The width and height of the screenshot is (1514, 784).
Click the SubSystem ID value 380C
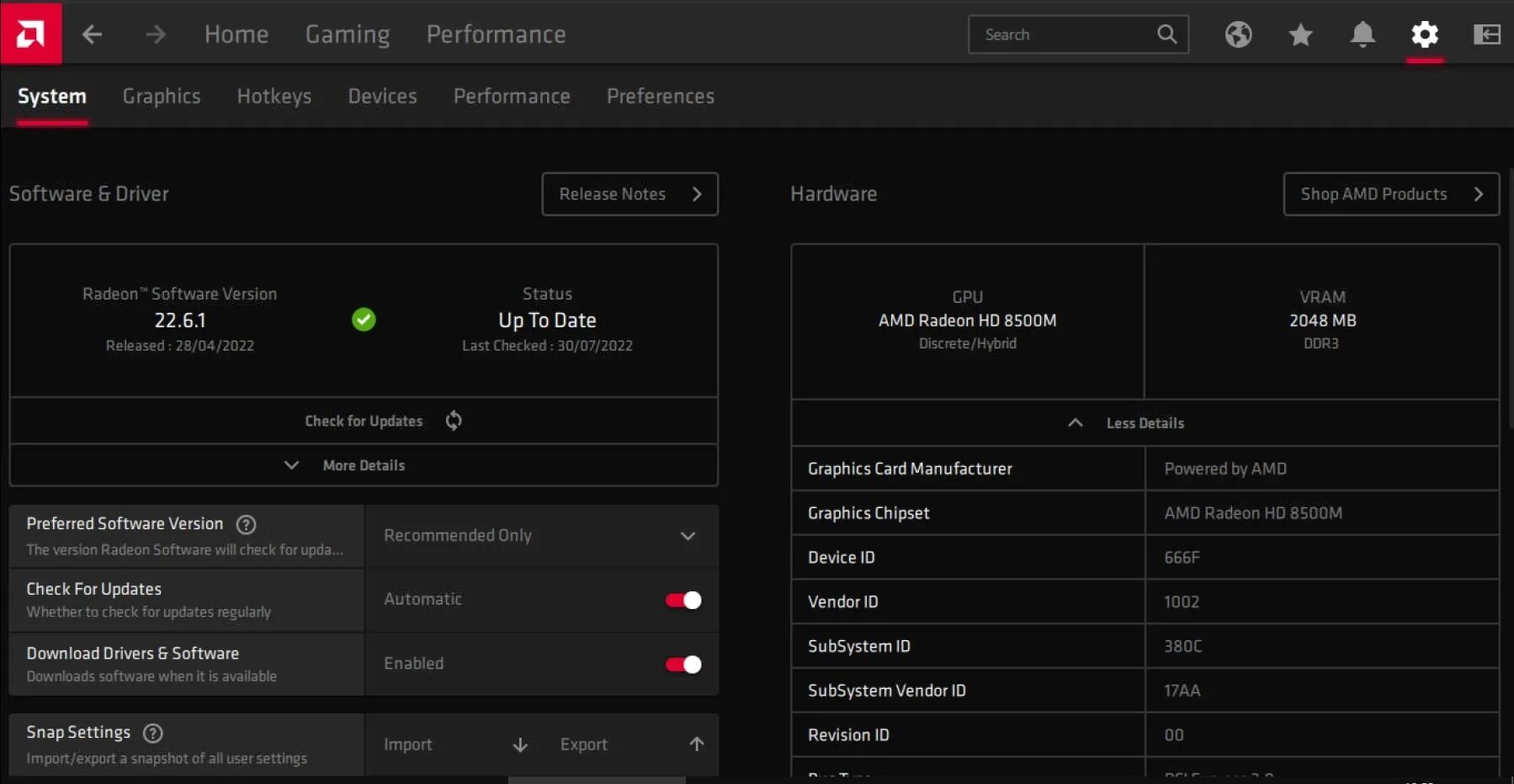1182,647
